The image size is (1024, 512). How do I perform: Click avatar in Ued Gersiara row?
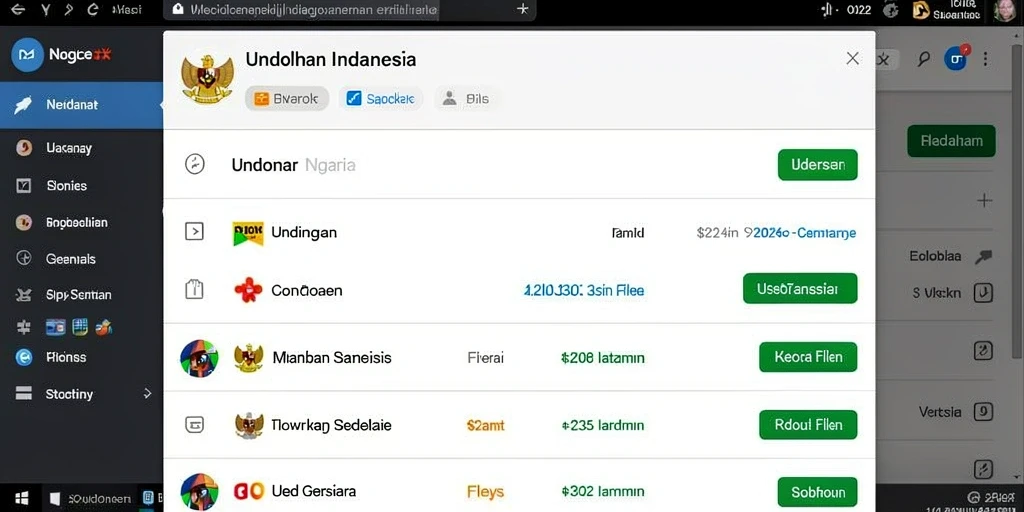[x=199, y=491]
